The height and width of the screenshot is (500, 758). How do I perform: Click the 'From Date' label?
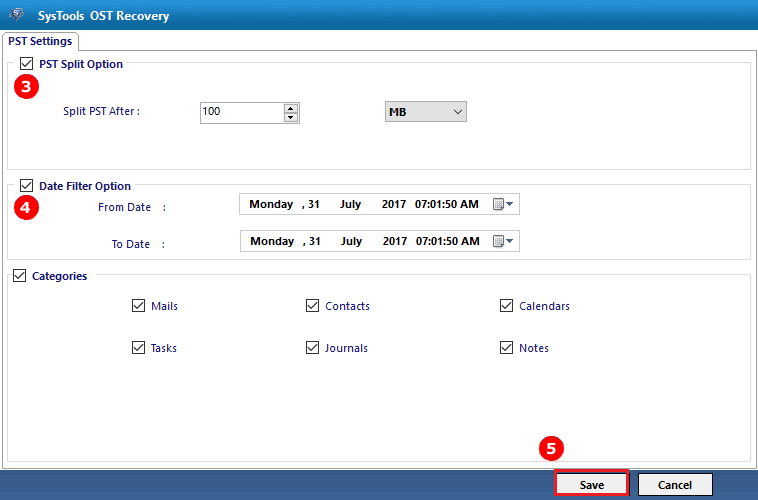pyautogui.click(x=124, y=207)
